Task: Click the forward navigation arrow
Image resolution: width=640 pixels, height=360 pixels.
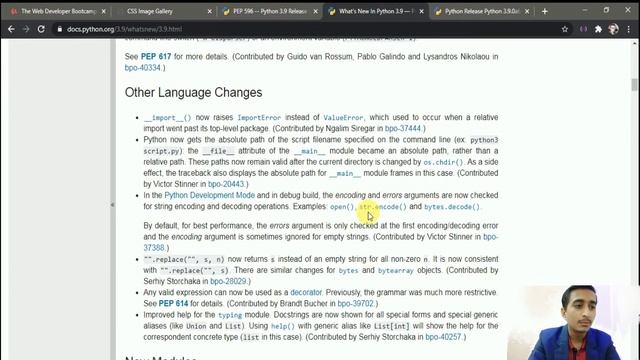Action: 26,29
